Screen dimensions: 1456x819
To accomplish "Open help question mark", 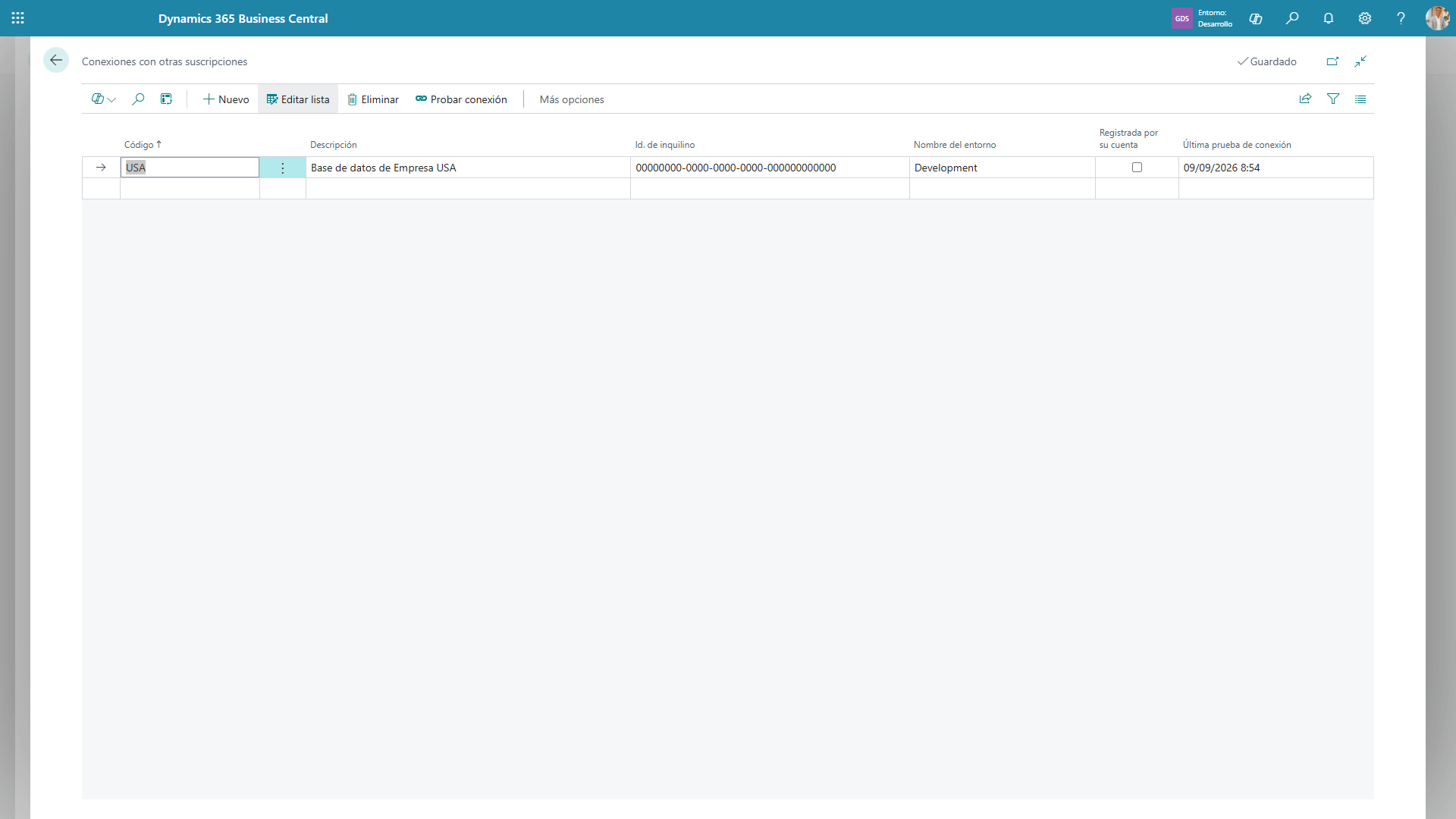I will pos(1401,18).
